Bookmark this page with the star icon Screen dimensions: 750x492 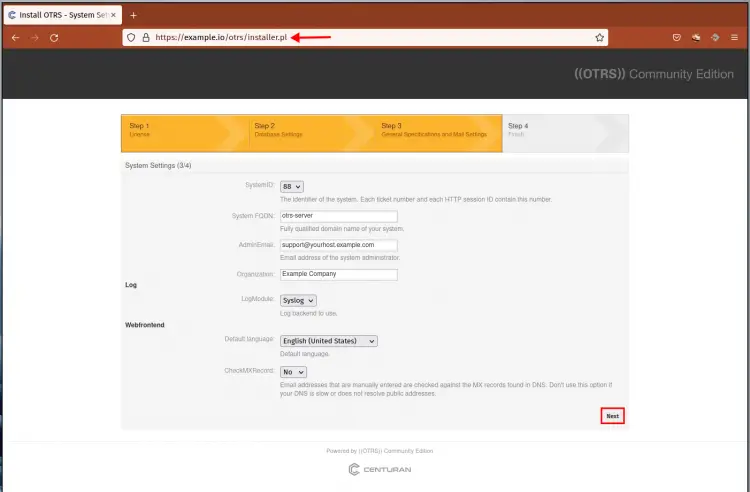pyautogui.click(x=599, y=37)
